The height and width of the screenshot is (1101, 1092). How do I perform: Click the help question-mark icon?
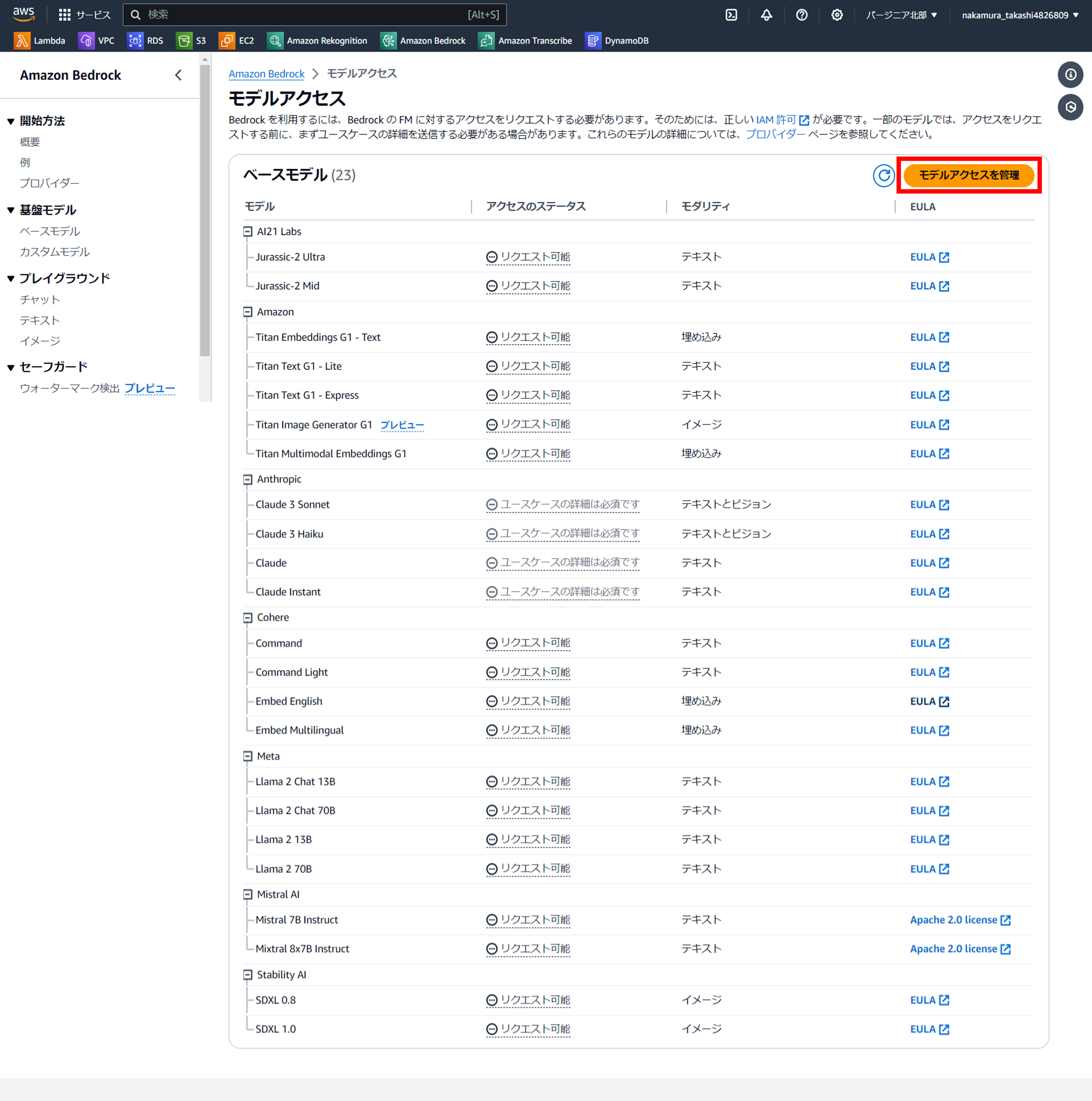[801, 15]
